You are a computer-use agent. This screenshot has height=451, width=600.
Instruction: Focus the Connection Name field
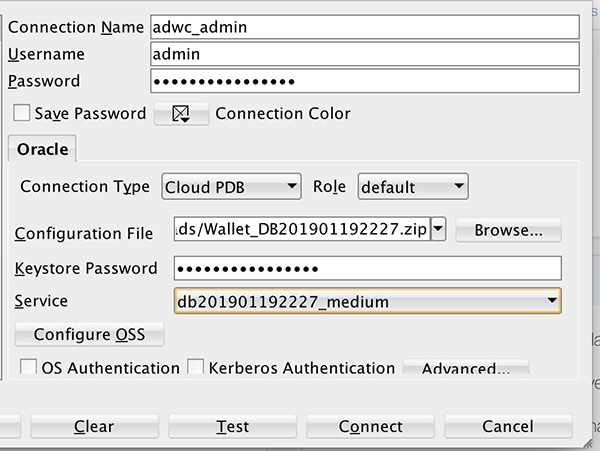click(364, 27)
